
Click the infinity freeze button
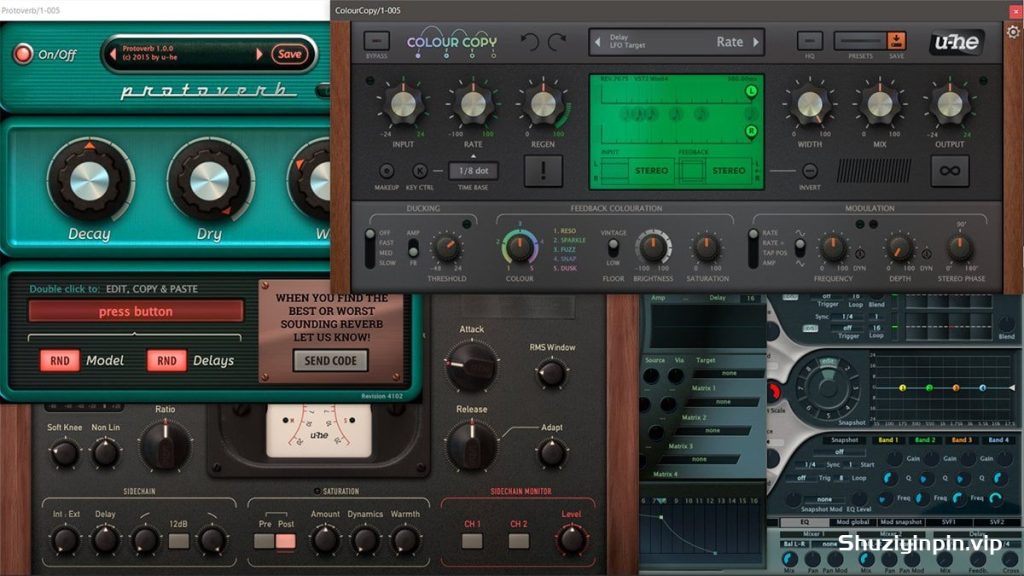pos(950,171)
